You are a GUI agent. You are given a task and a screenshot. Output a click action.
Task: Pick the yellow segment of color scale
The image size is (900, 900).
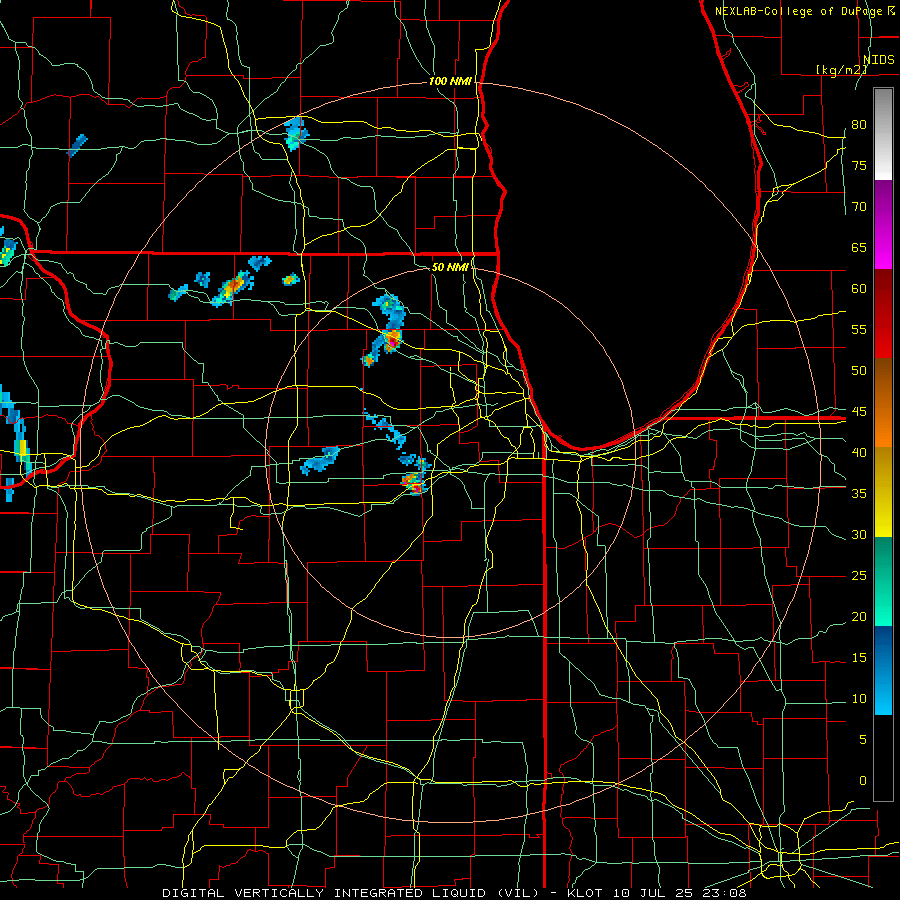coord(883,492)
